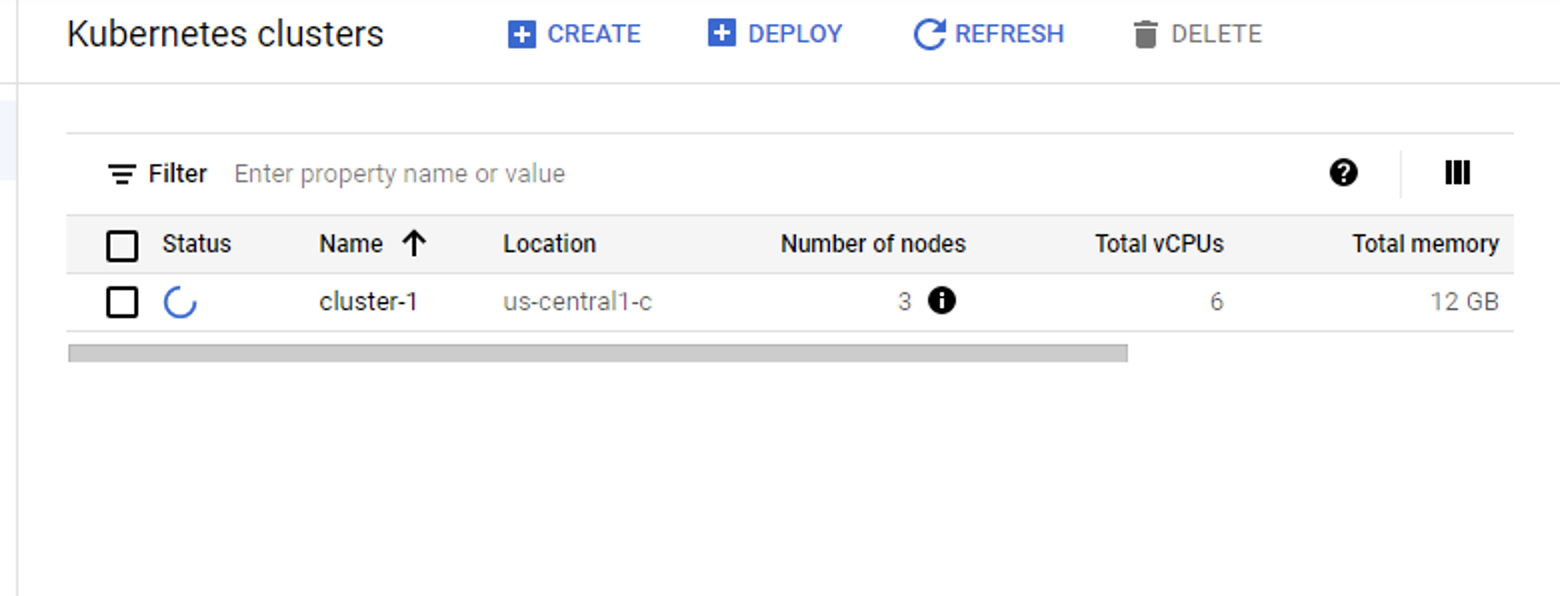Click the DEPLOY plus icon
The height and width of the screenshot is (596, 1560).
point(721,33)
